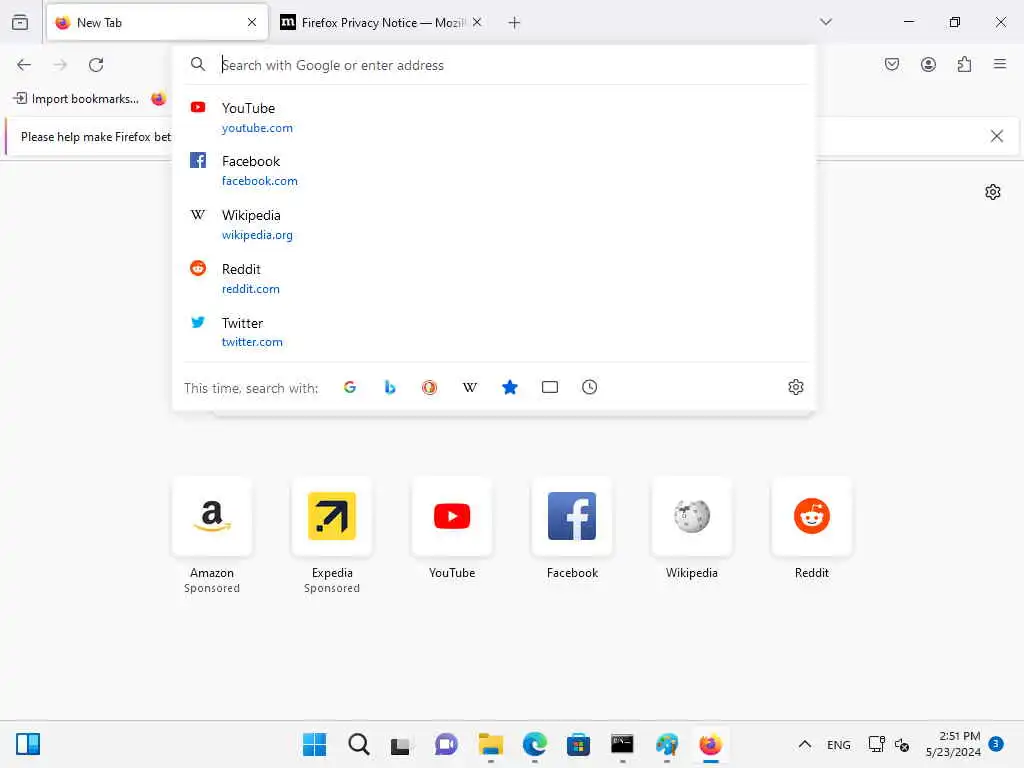The width and height of the screenshot is (1024, 768).
Task: Switch to Firefox Privacy Notice tab
Action: click(382, 22)
